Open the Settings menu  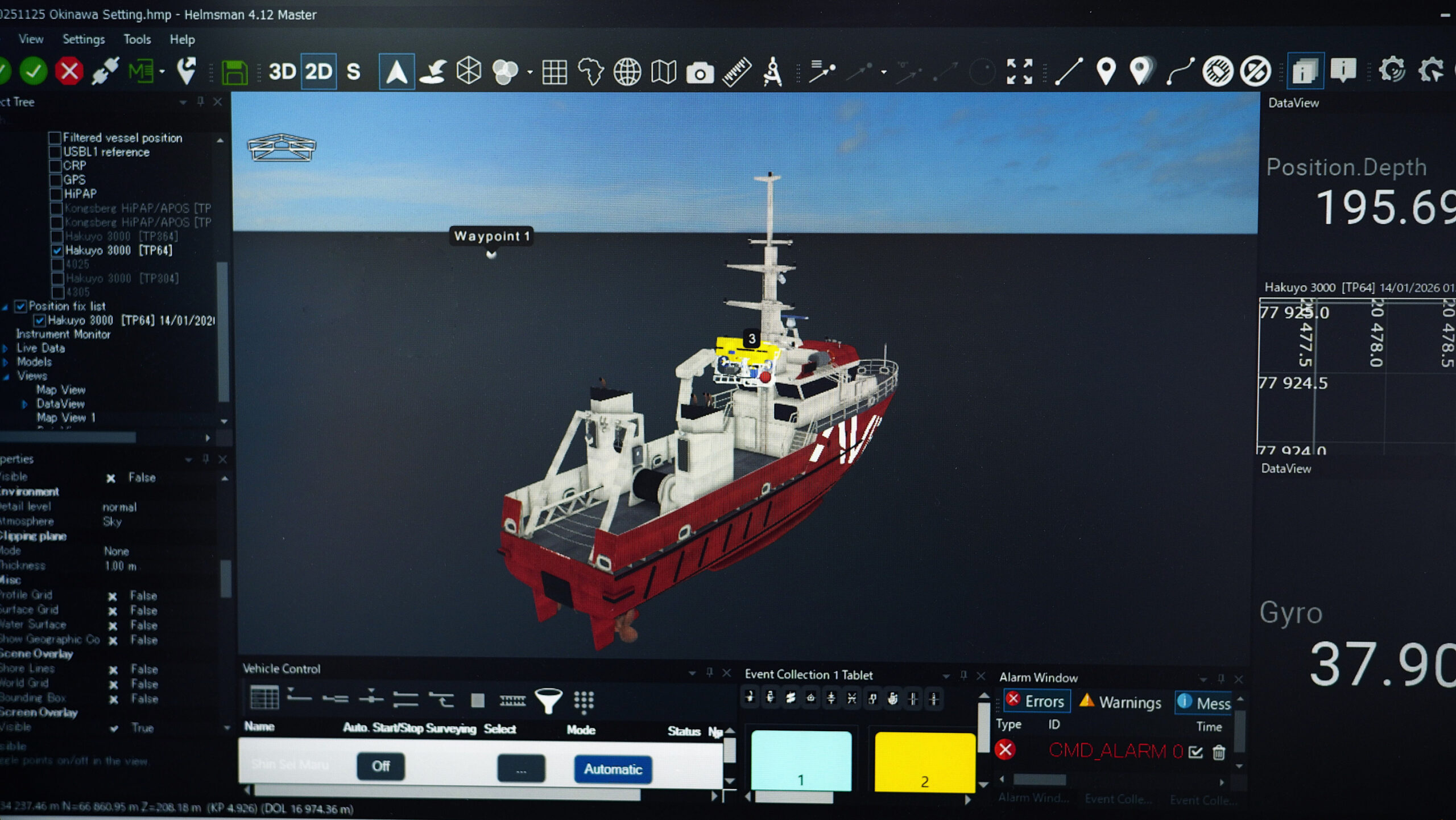[83, 39]
